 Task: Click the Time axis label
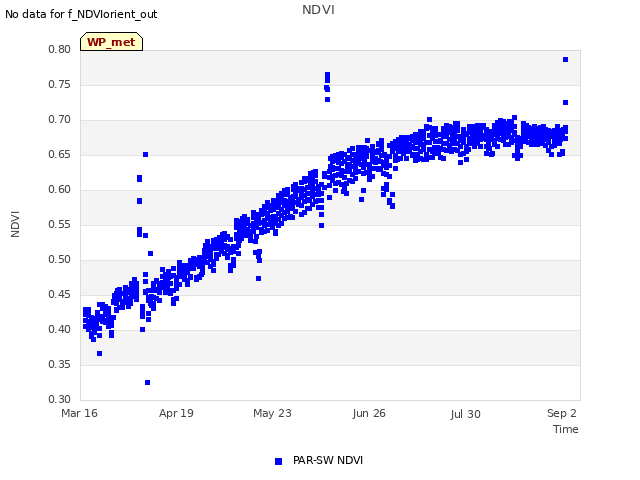[566, 429]
